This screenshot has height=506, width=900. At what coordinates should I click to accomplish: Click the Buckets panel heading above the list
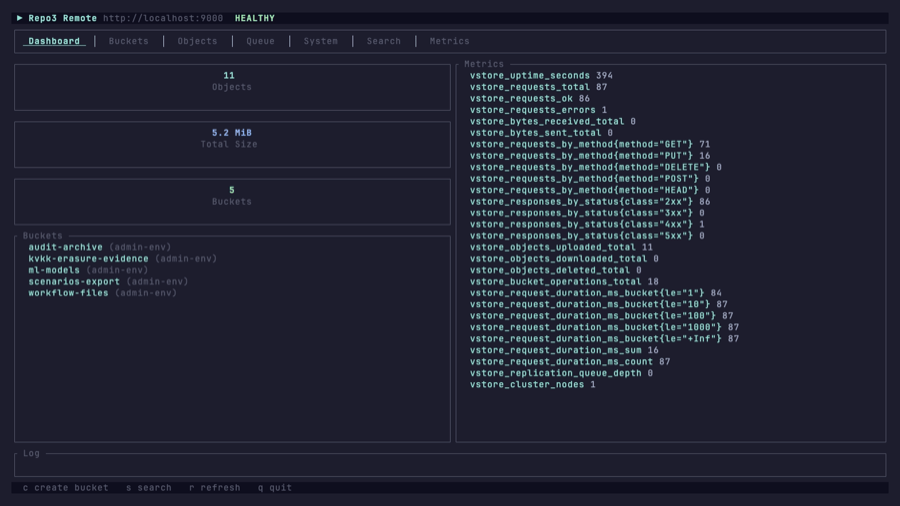coord(42,236)
